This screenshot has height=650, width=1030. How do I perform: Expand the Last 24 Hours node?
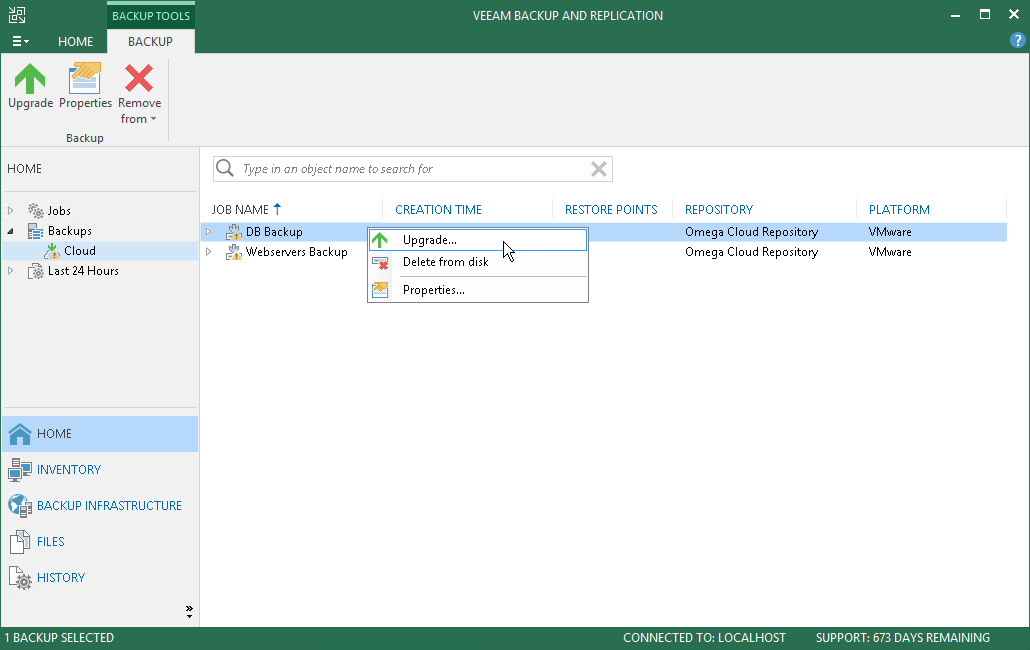click(11, 271)
